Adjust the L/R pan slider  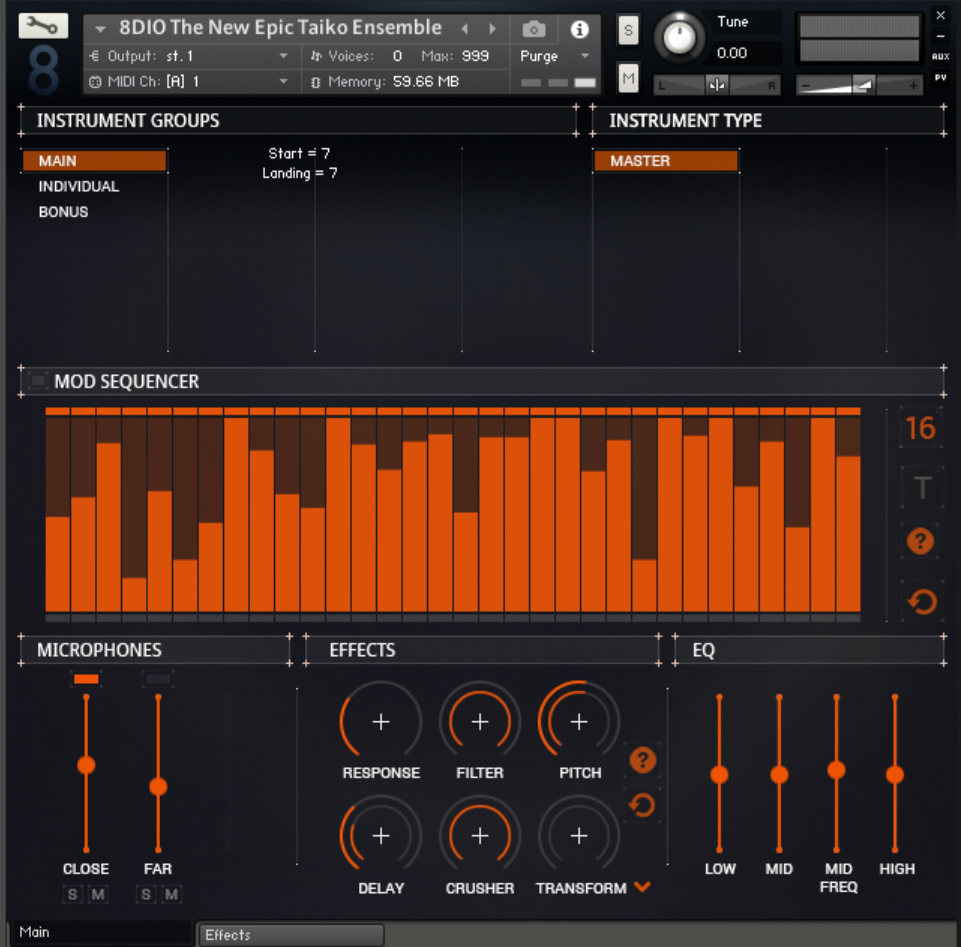717,85
